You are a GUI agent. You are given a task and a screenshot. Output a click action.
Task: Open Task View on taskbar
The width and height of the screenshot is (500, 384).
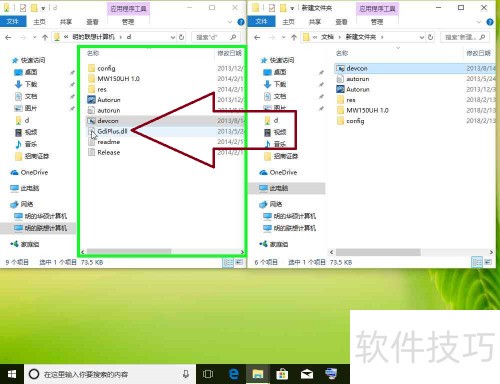coord(208,374)
